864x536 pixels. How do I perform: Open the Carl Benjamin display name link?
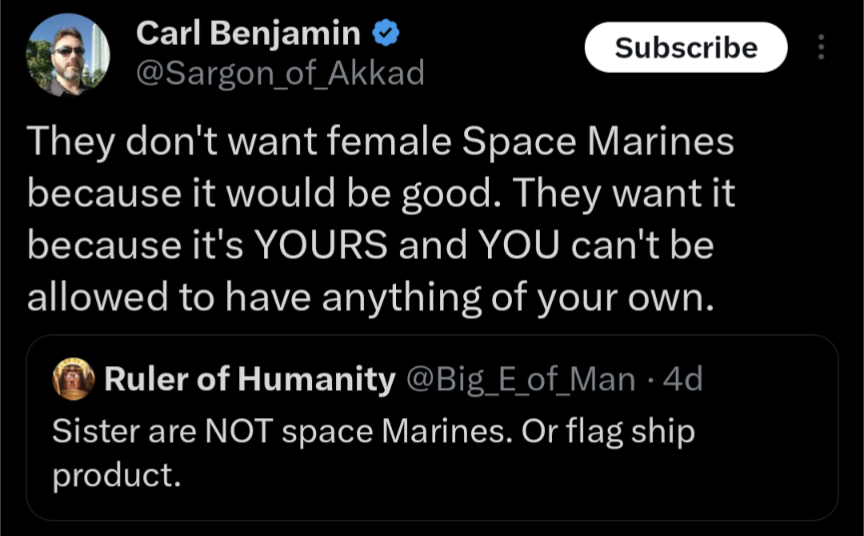[x=248, y=33]
